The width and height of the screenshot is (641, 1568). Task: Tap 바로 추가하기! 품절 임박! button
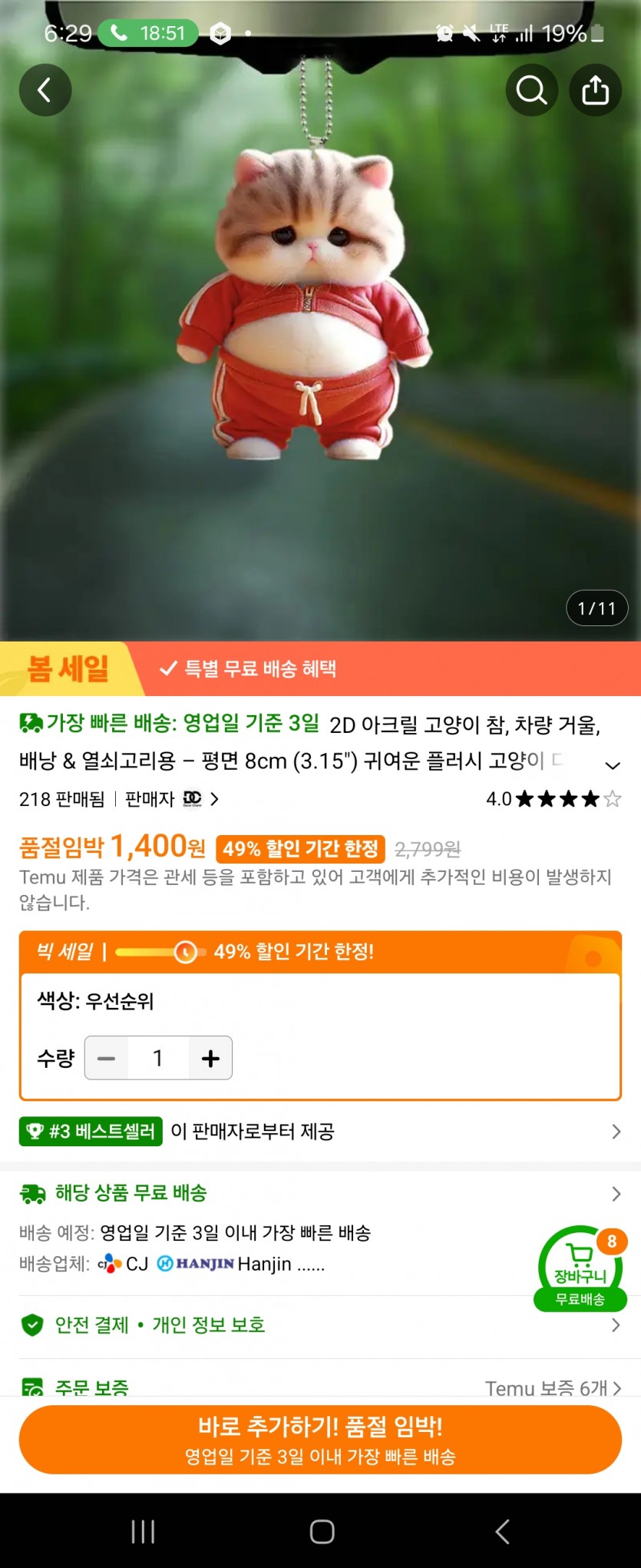pyautogui.click(x=320, y=1440)
